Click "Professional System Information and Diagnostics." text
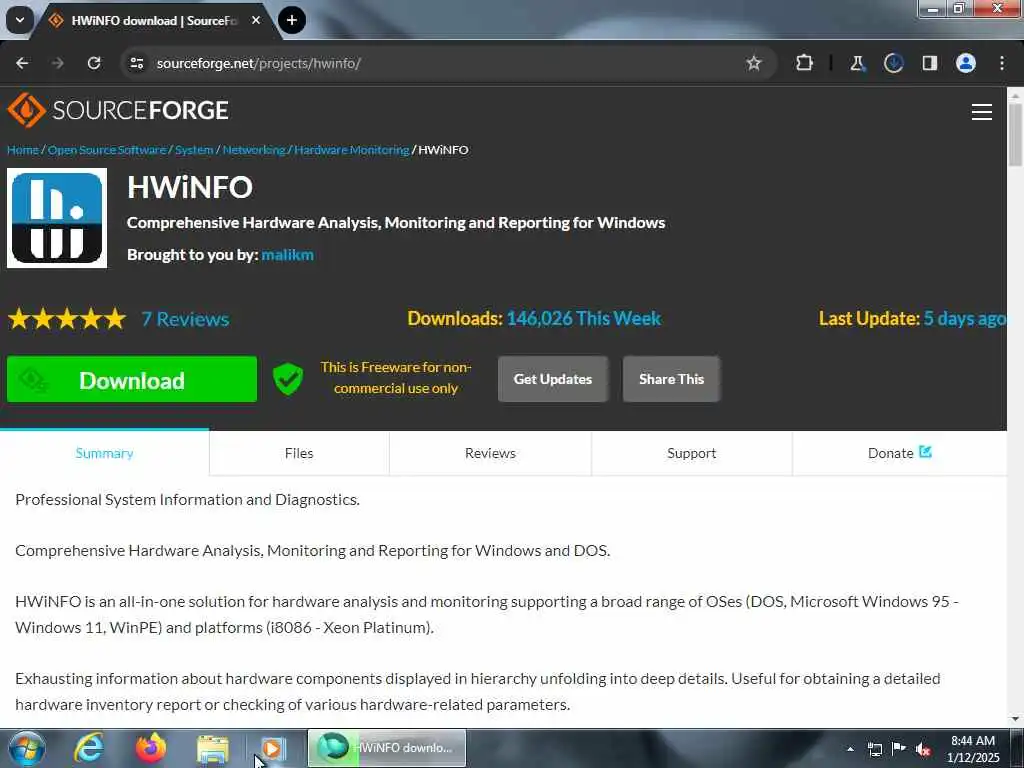 (x=187, y=500)
